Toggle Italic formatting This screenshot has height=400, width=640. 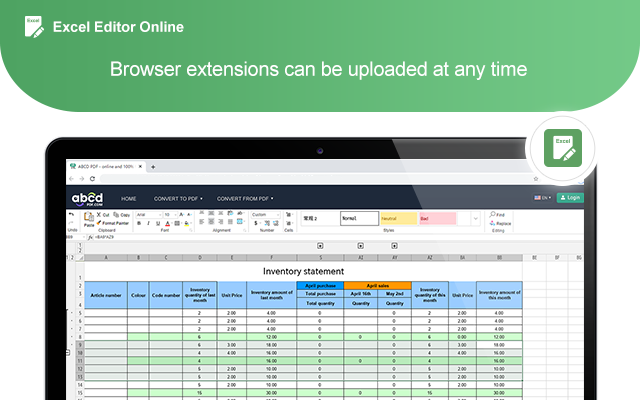click(x=148, y=223)
